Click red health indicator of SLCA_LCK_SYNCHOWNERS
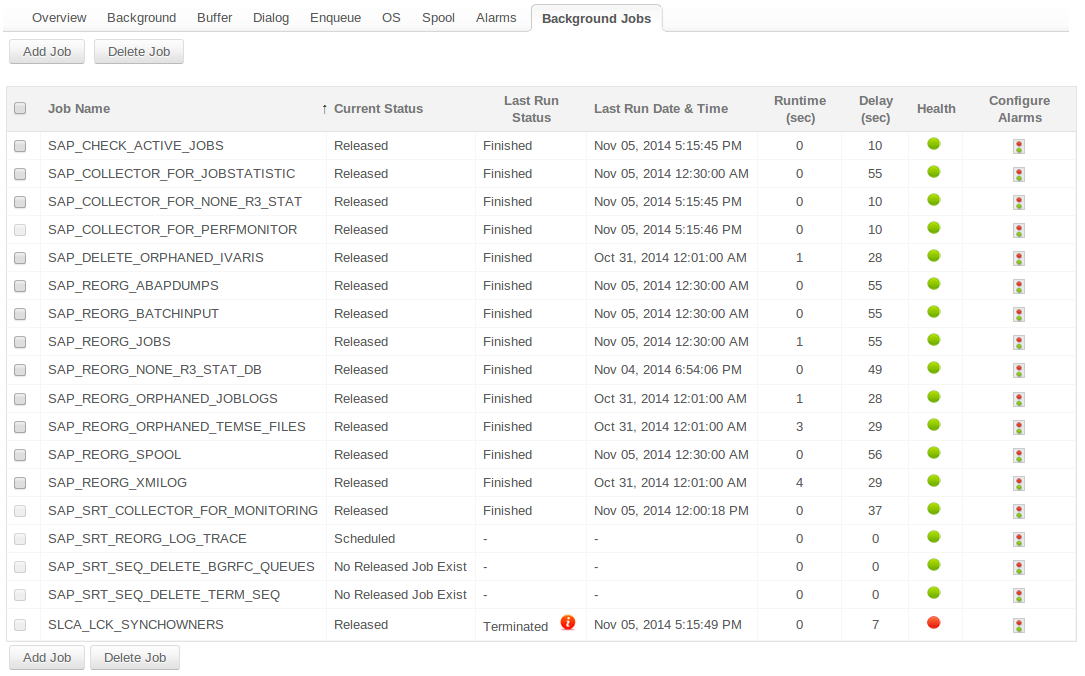The height and width of the screenshot is (676, 1085). [933, 622]
